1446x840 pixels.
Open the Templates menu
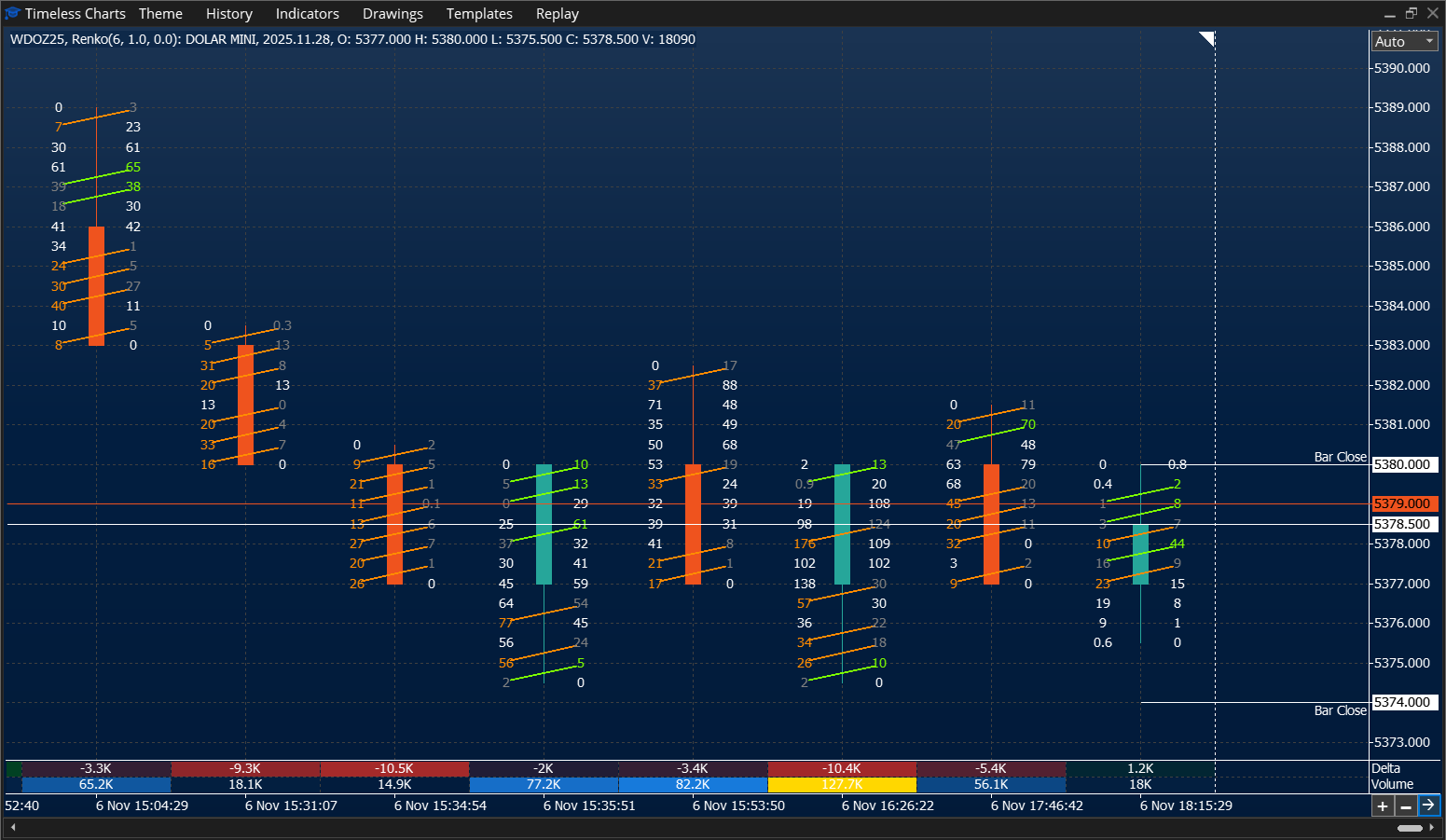click(x=479, y=13)
